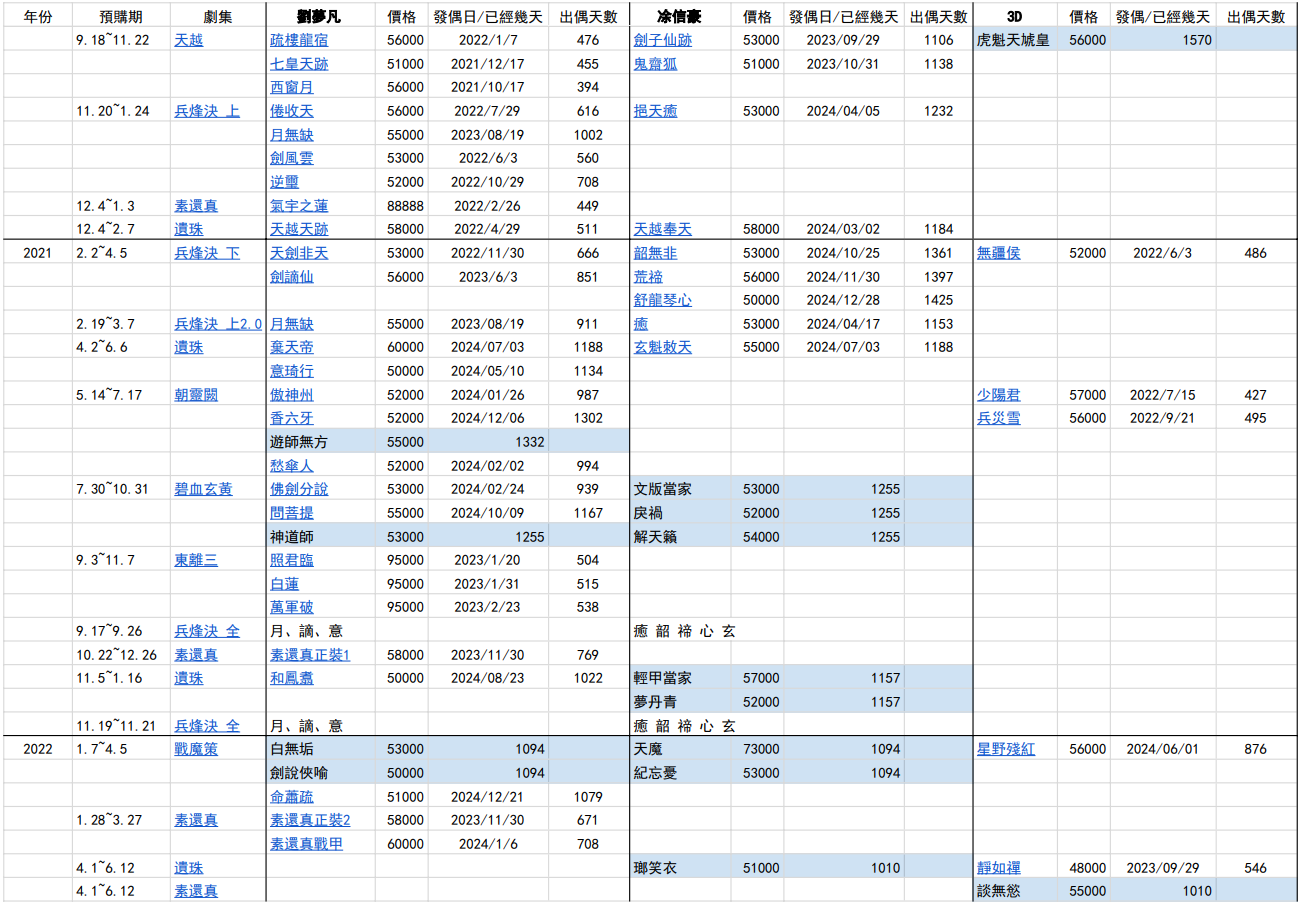This screenshot has width=1302, height=906.
Task: Select the 輕甲當家 cell
Action: click(x=680, y=678)
